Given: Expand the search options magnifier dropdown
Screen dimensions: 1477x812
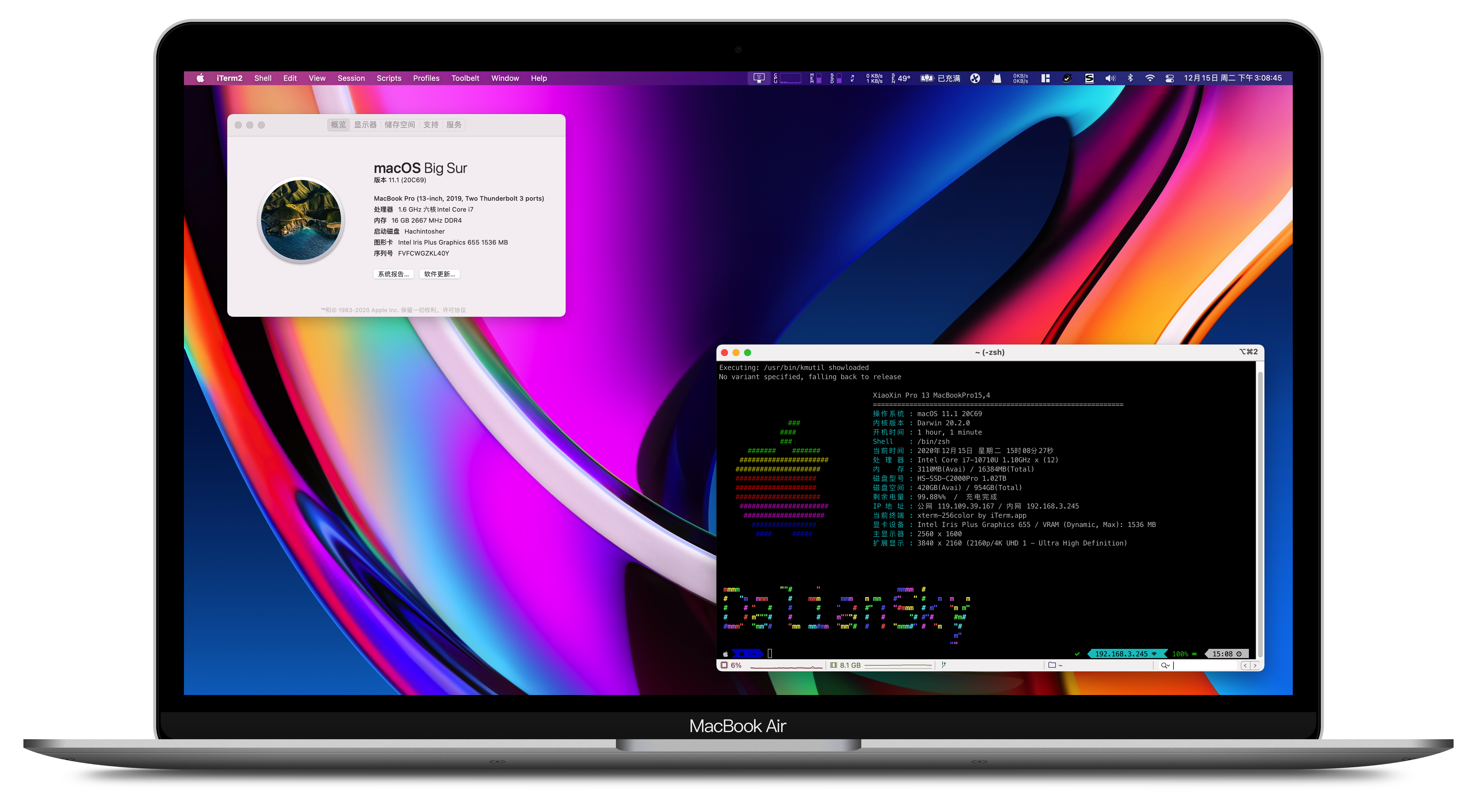Looking at the screenshot, I should click(x=1165, y=665).
